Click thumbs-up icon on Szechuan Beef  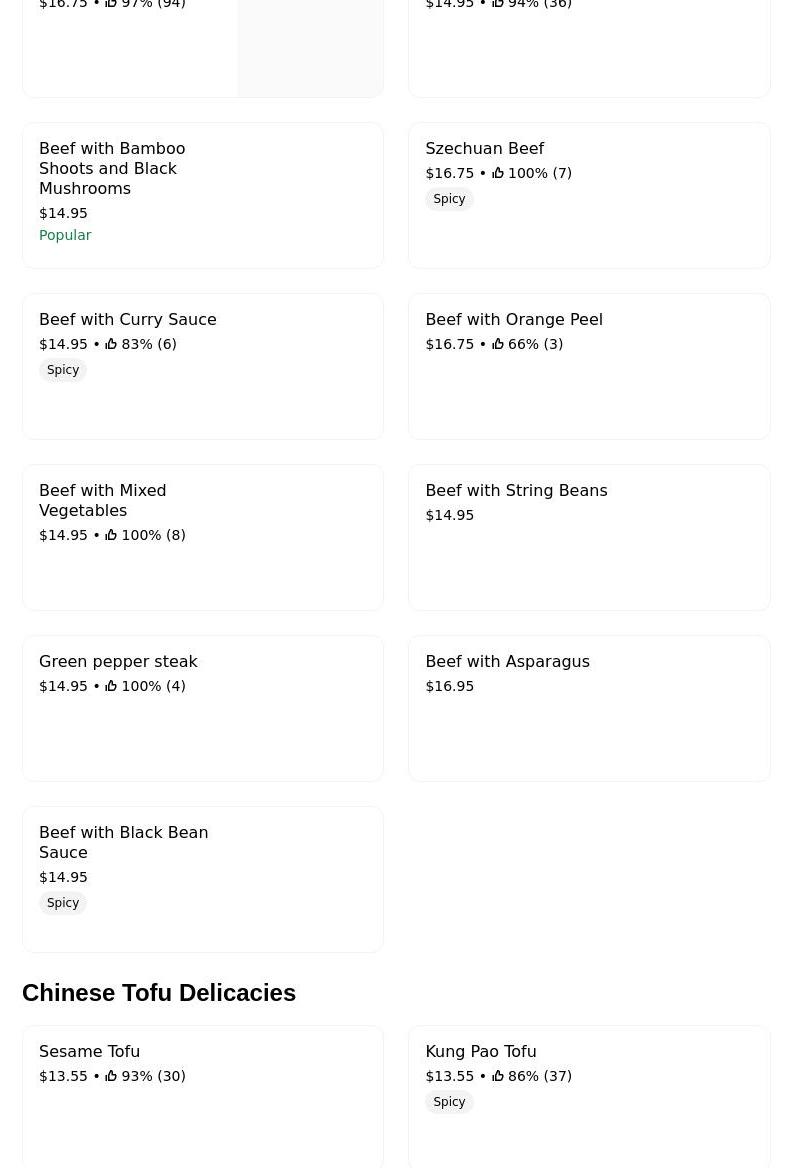[498, 173]
